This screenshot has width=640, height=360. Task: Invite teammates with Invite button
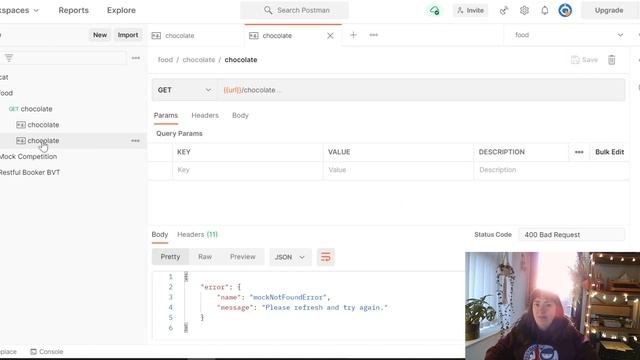point(470,10)
